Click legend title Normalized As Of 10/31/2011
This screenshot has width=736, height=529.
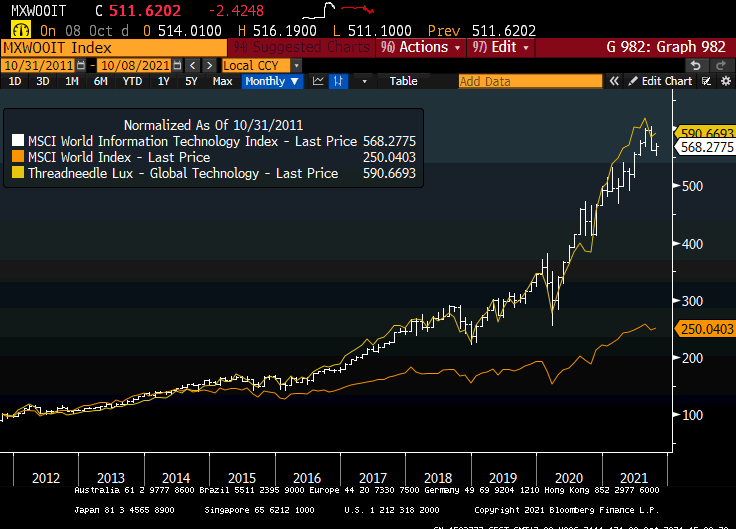(214, 125)
